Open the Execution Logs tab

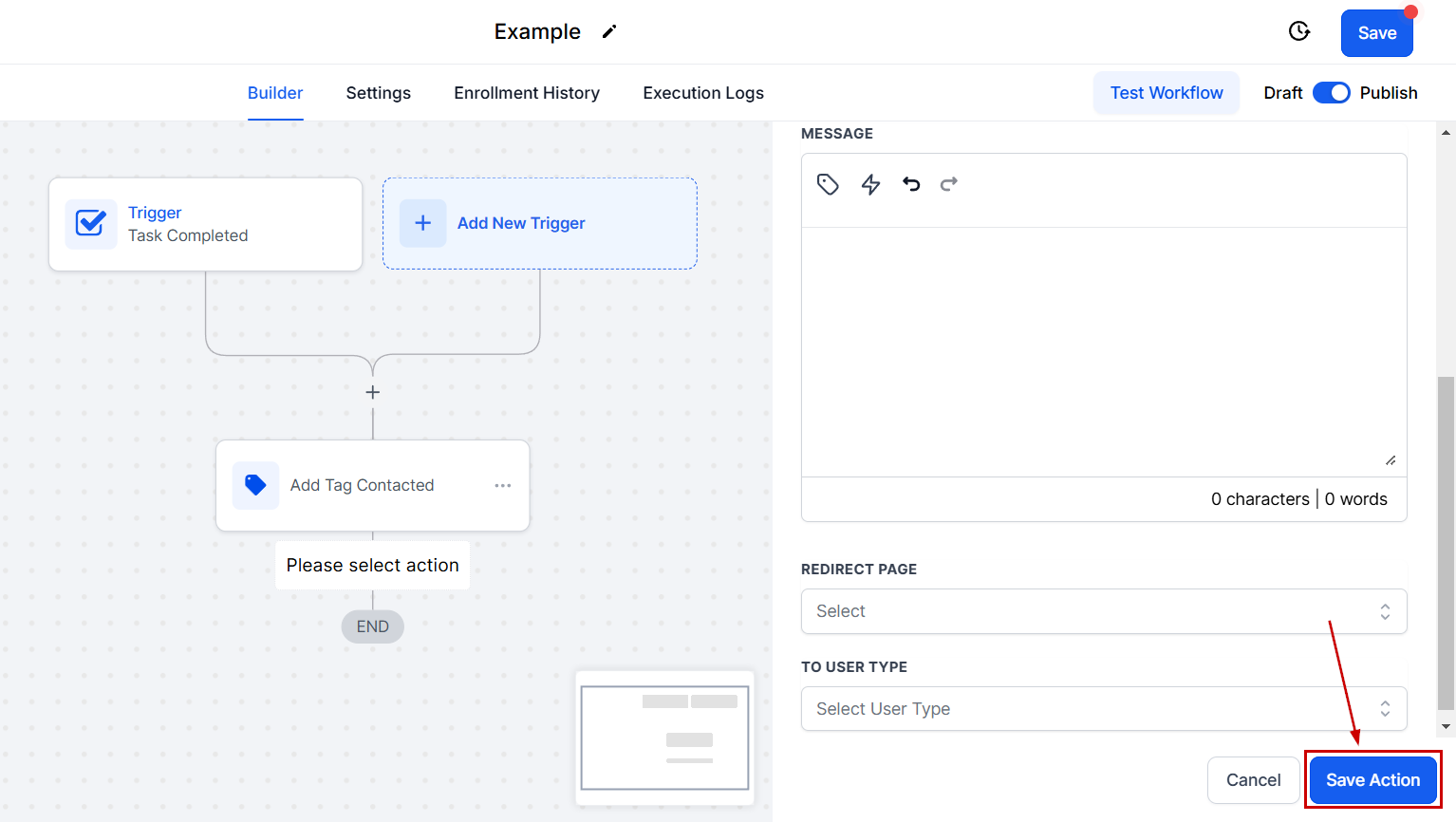(x=703, y=93)
